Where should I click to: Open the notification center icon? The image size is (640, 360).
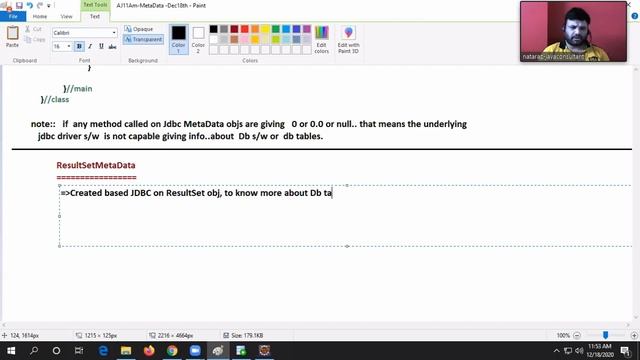tap(625, 351)
